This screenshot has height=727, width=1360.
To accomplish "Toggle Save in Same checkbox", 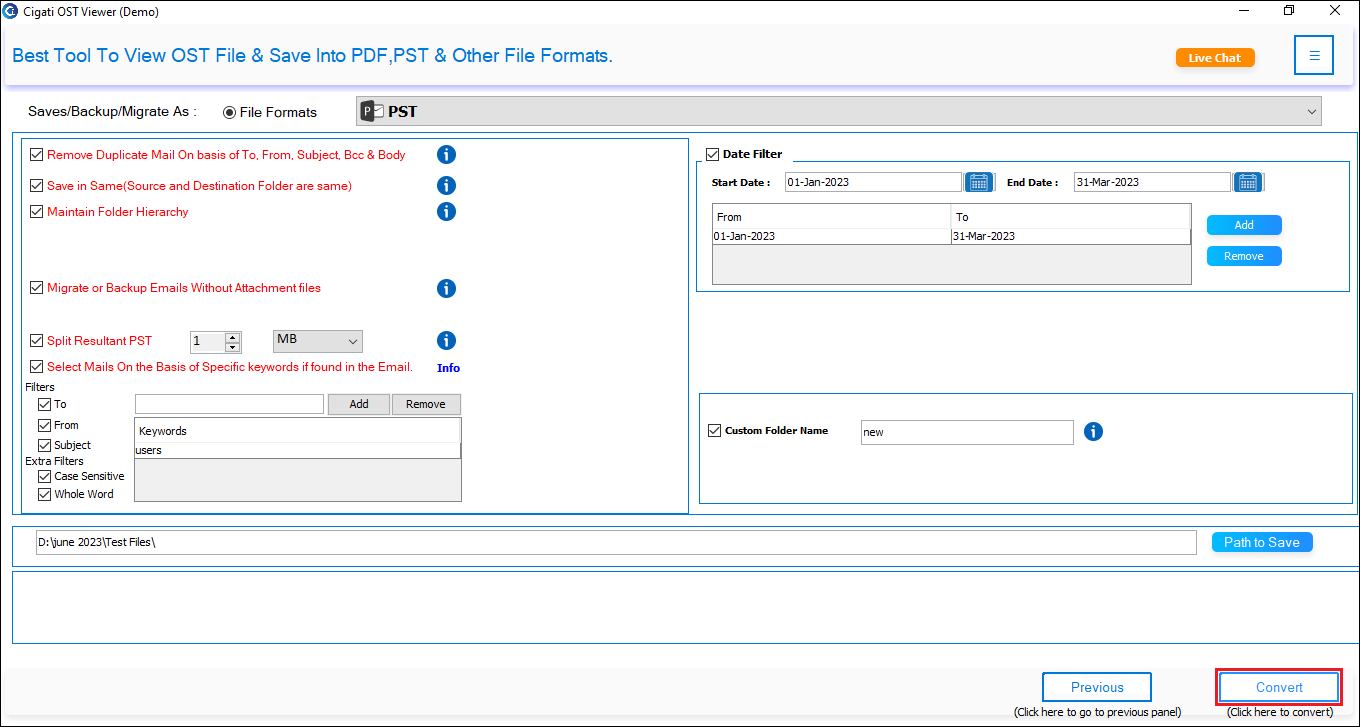I will point(37,186).
